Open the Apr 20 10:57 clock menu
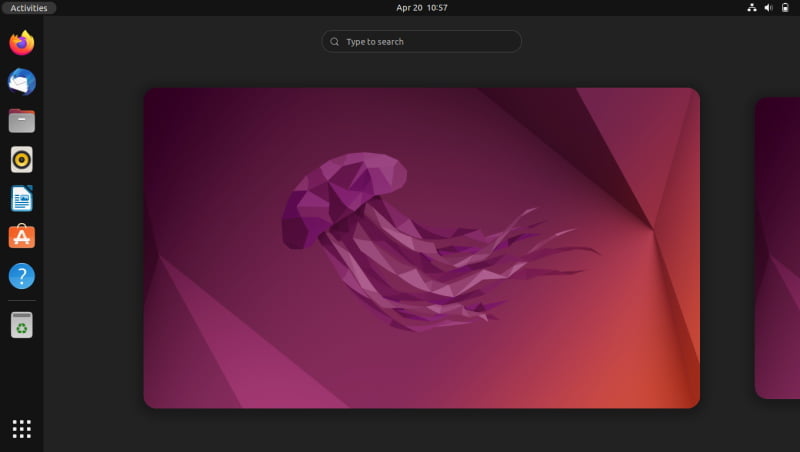The width and height of the screenshot is (800, 452). click(x=421, y=8)
